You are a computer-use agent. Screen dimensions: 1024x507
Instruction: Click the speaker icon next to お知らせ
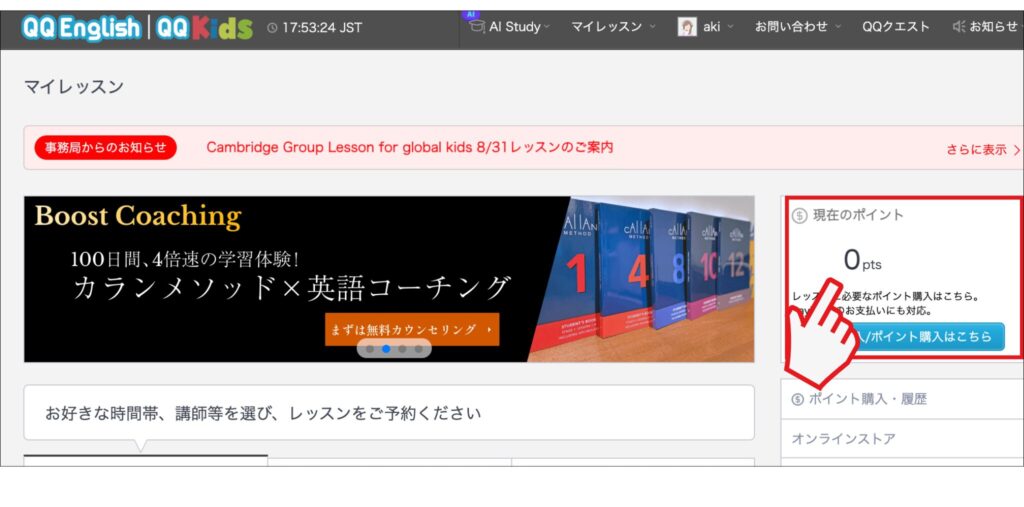pyautogui.click(x=959, y=27)
